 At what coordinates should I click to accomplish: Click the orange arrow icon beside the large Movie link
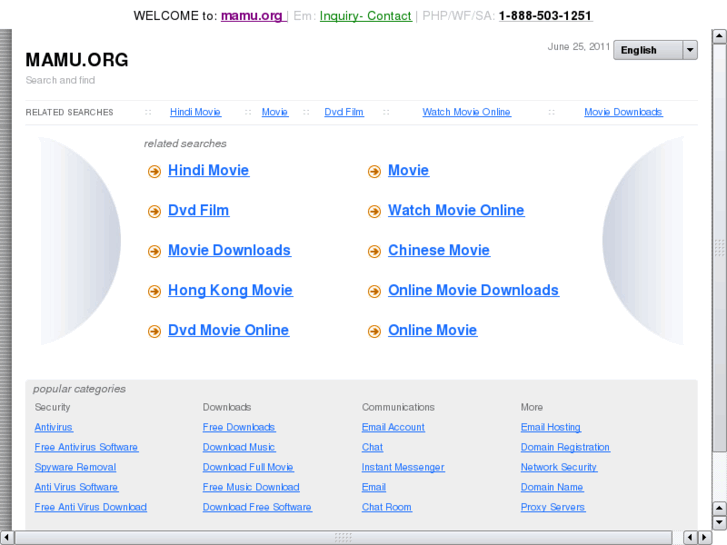point(374,172)
